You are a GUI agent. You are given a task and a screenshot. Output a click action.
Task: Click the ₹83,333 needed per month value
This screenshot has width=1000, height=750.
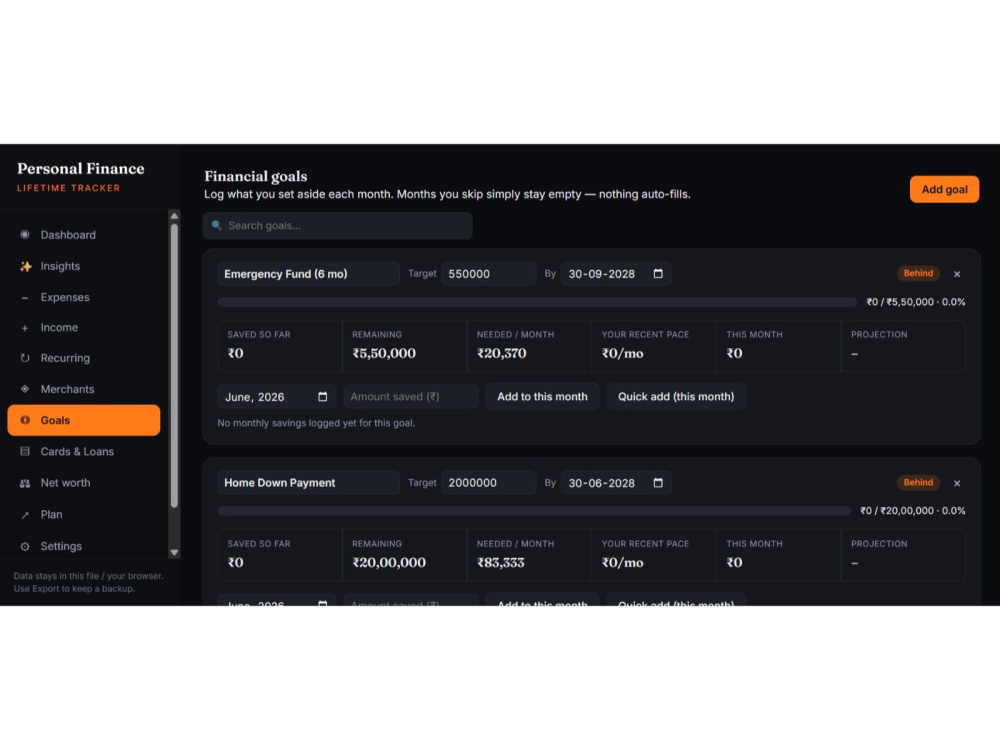click(x=501, y=562)
